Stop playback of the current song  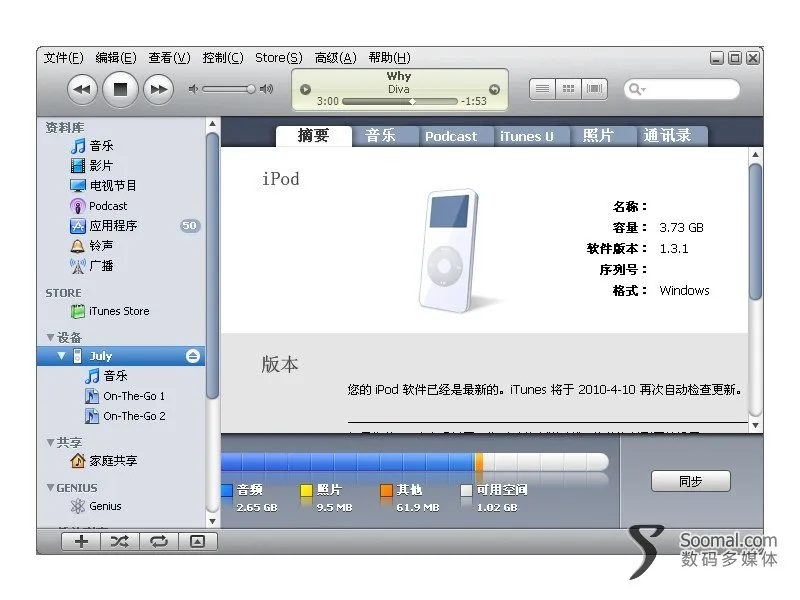tap(120, 90)
